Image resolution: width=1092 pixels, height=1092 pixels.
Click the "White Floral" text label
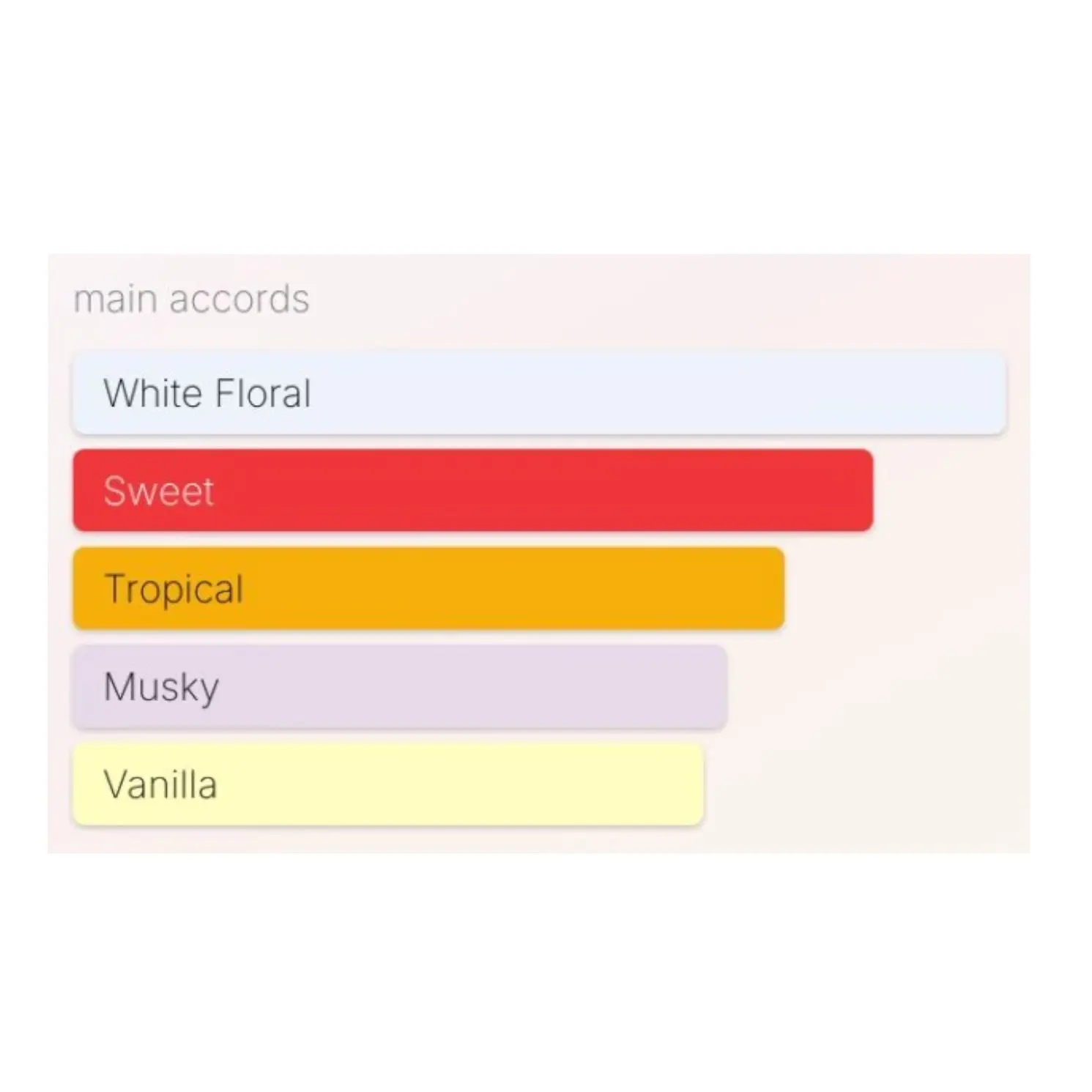coord(207,393)
